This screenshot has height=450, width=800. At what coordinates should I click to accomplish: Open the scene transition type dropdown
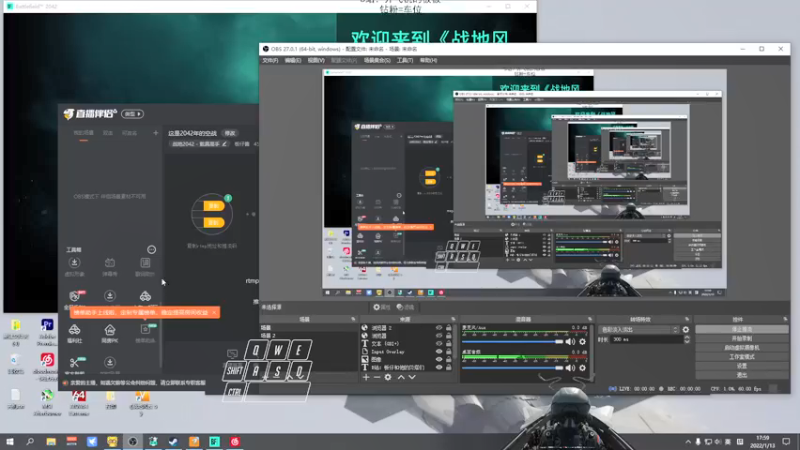[x=639, y=330]
